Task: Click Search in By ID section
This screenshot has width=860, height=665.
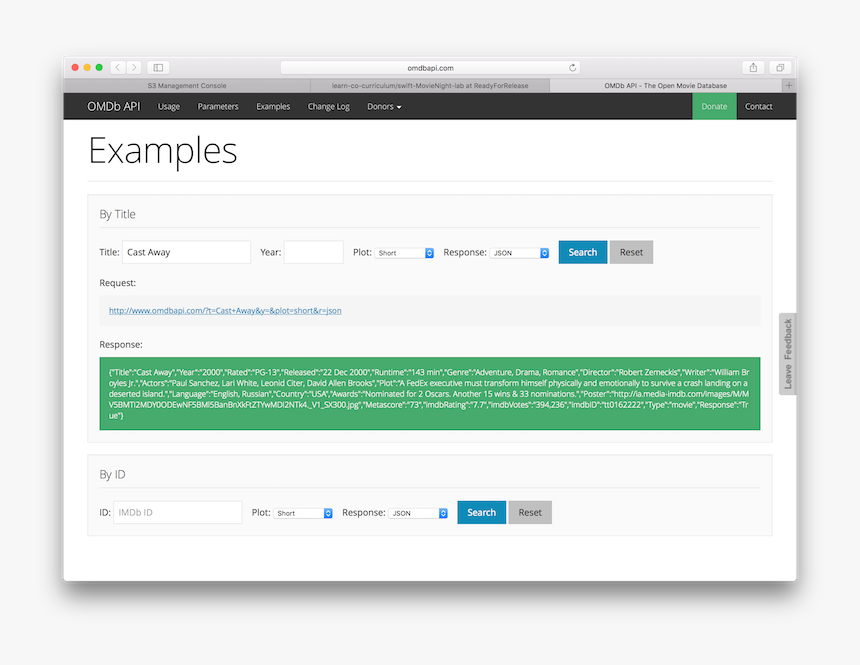Action: (482, 512)
